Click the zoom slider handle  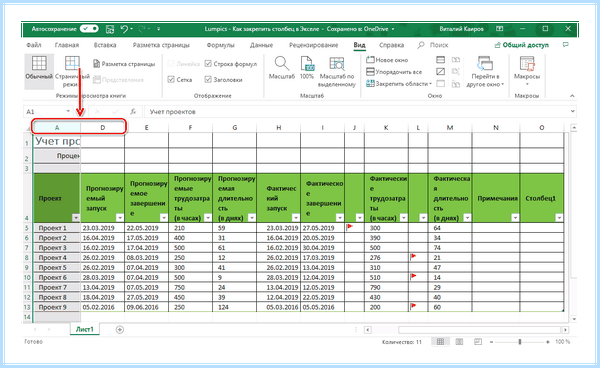(x=520, y=342)
